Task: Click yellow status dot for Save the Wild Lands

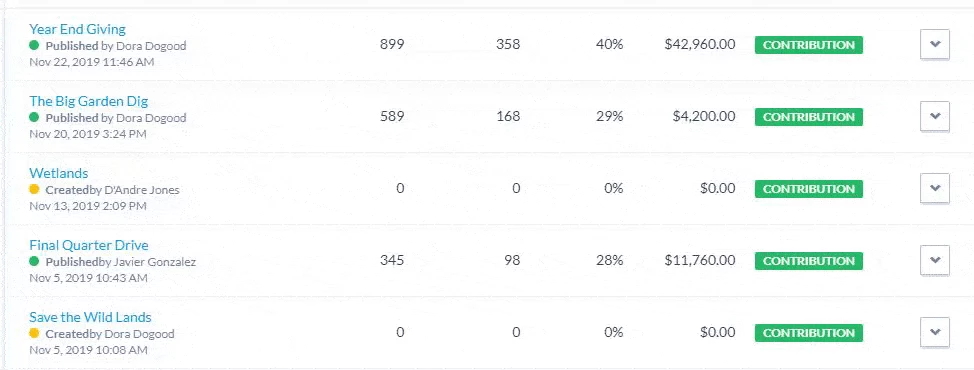Action: pos(34,333)
